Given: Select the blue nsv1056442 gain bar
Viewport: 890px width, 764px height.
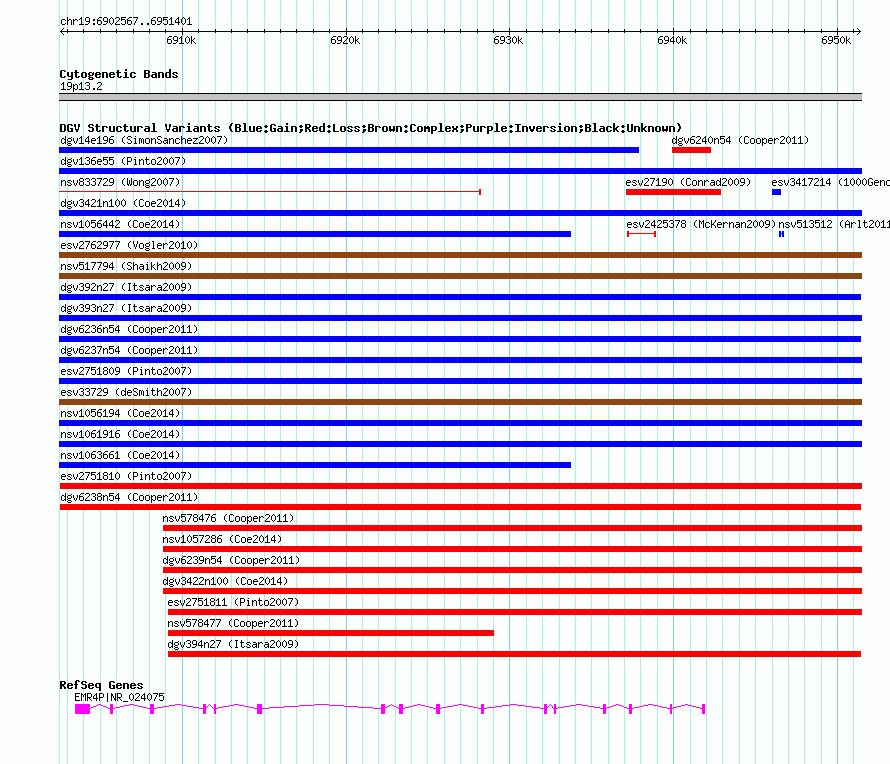Looking at the screenshot, I should click(x=315, y=234).
